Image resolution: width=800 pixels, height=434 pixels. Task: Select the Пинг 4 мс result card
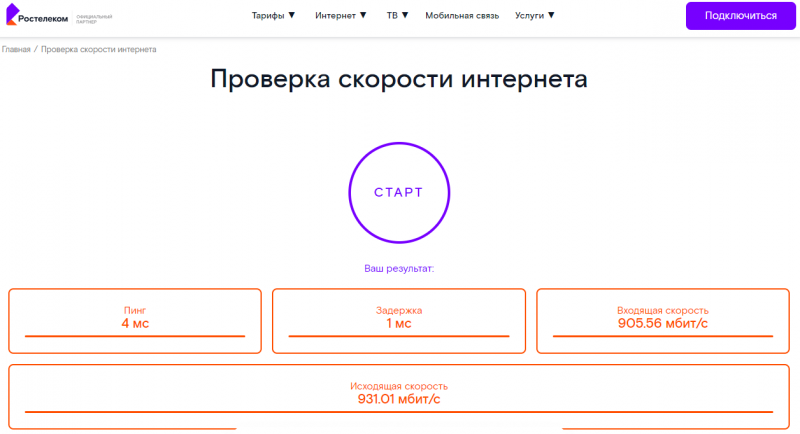(135, 321)
